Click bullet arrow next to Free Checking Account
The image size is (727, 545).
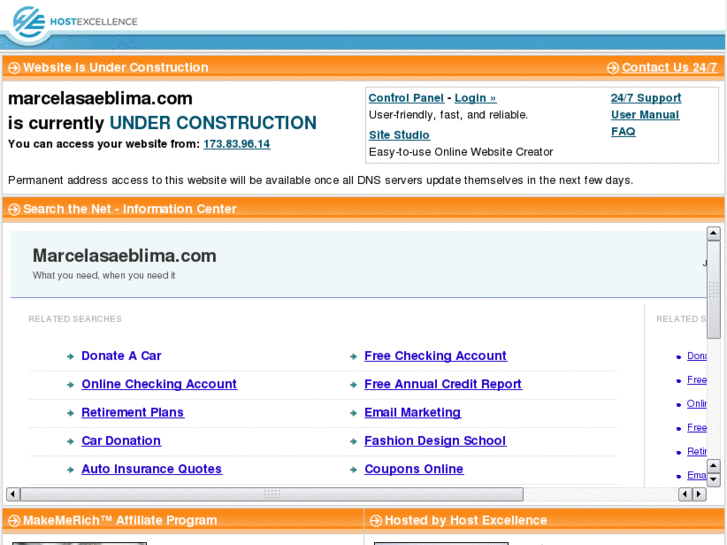tap(353, 357)
